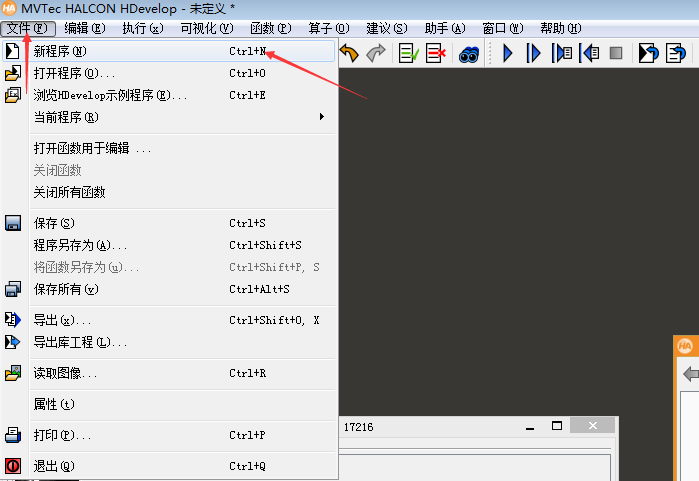Deactivate selected lines icon with red X

(x=436, y=53)
